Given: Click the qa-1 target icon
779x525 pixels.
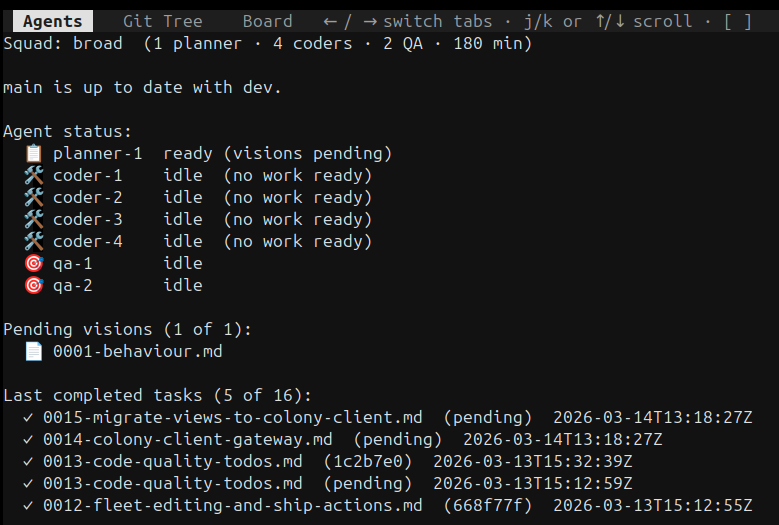Looking at the screenshot, I should click(33, 264).
